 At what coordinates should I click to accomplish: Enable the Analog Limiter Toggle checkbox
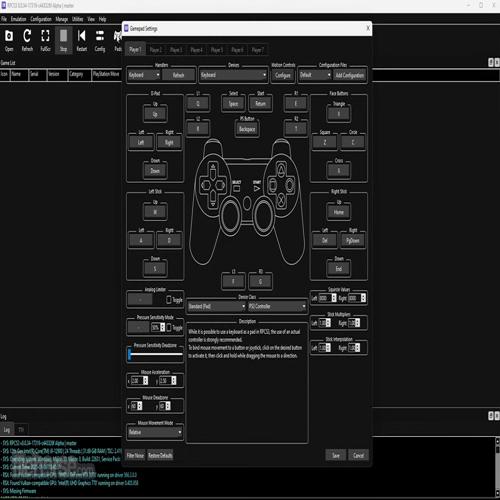(169, 299)
